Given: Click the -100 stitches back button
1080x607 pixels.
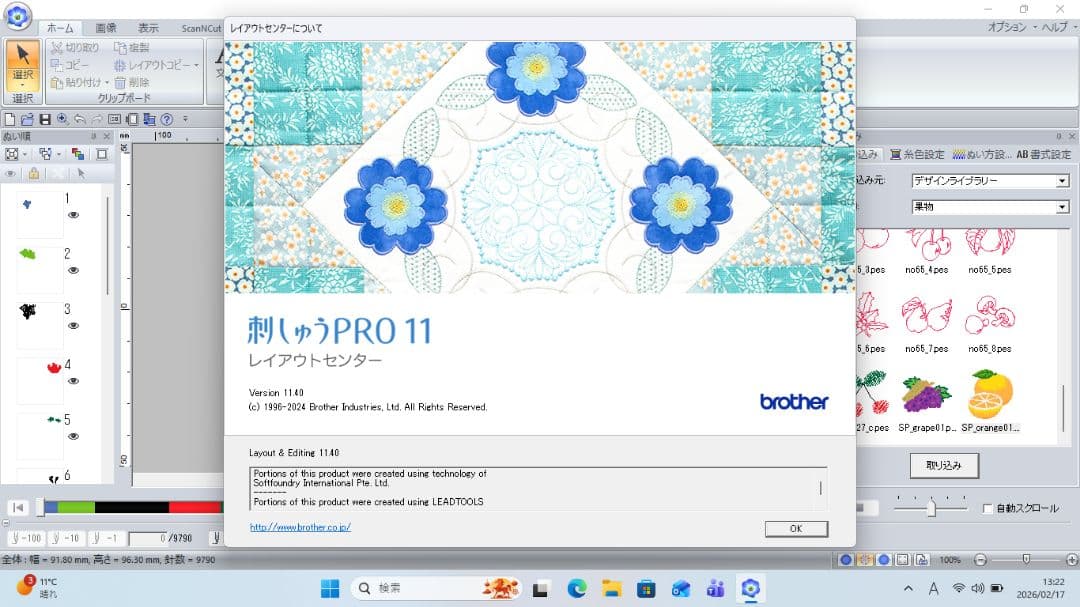Looking at the screenshot, I should pos(27,538).
